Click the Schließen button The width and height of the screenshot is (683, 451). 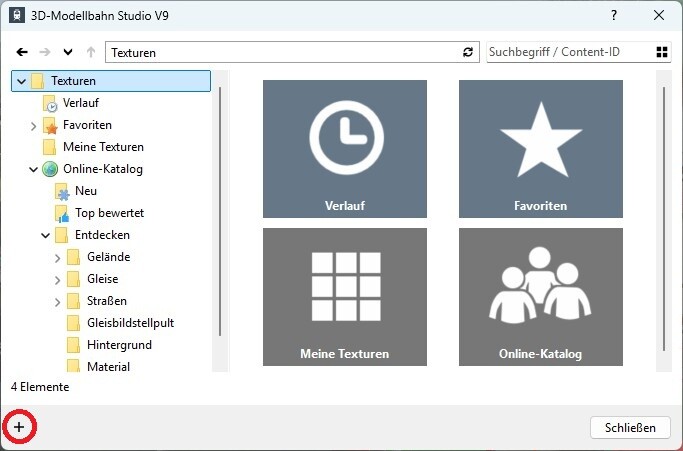[x=630, y=427]
